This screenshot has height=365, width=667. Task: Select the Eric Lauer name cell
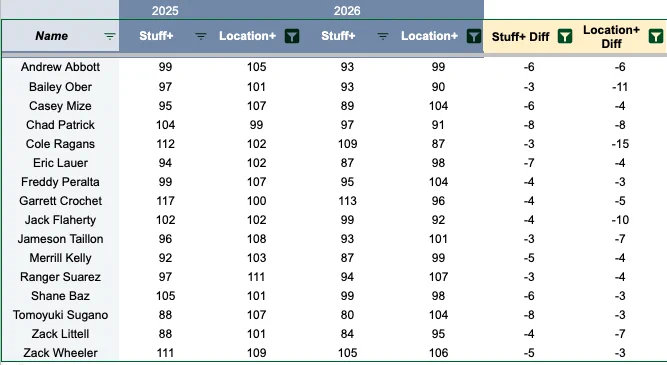point(60,163)
